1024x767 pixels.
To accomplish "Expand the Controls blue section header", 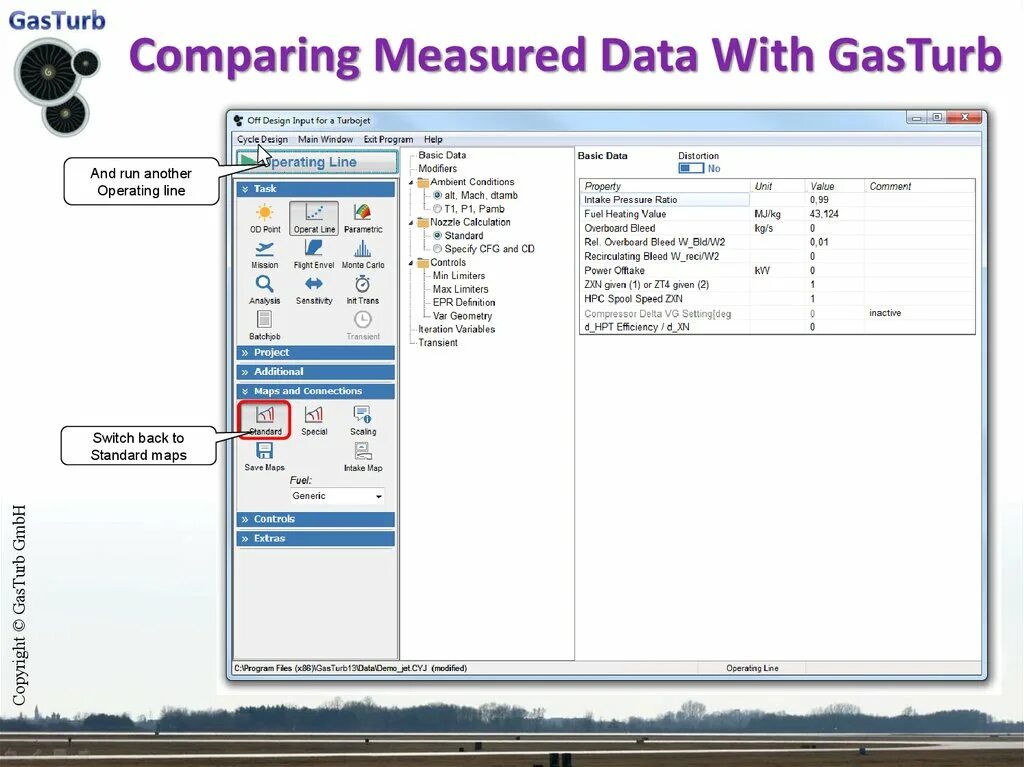I will click(x=315, y=519).
